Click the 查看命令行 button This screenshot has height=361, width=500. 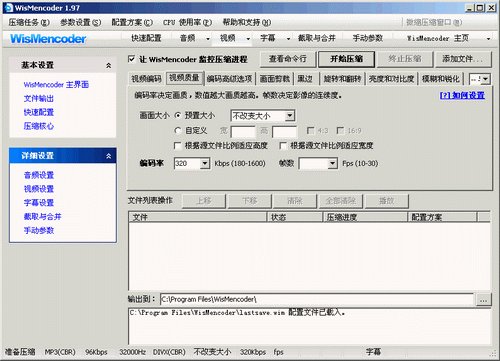click(x=288, y=59)
